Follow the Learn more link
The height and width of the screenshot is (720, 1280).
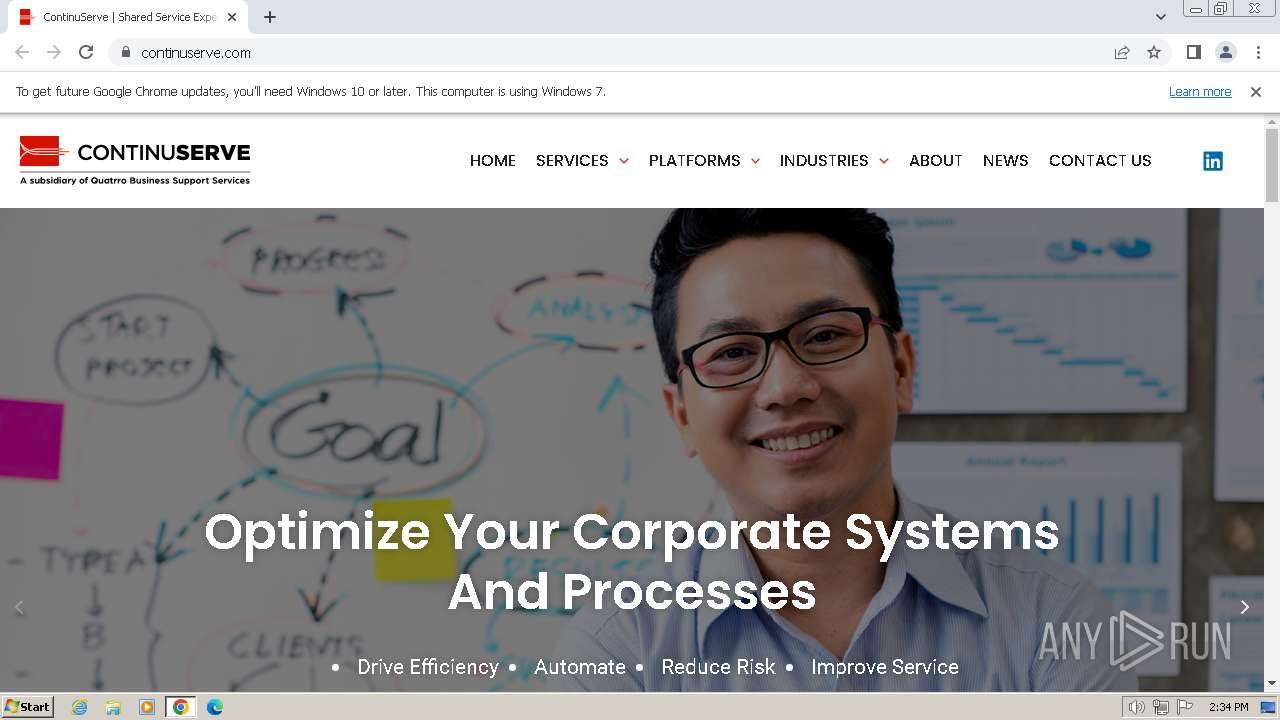pos(1200,91)
